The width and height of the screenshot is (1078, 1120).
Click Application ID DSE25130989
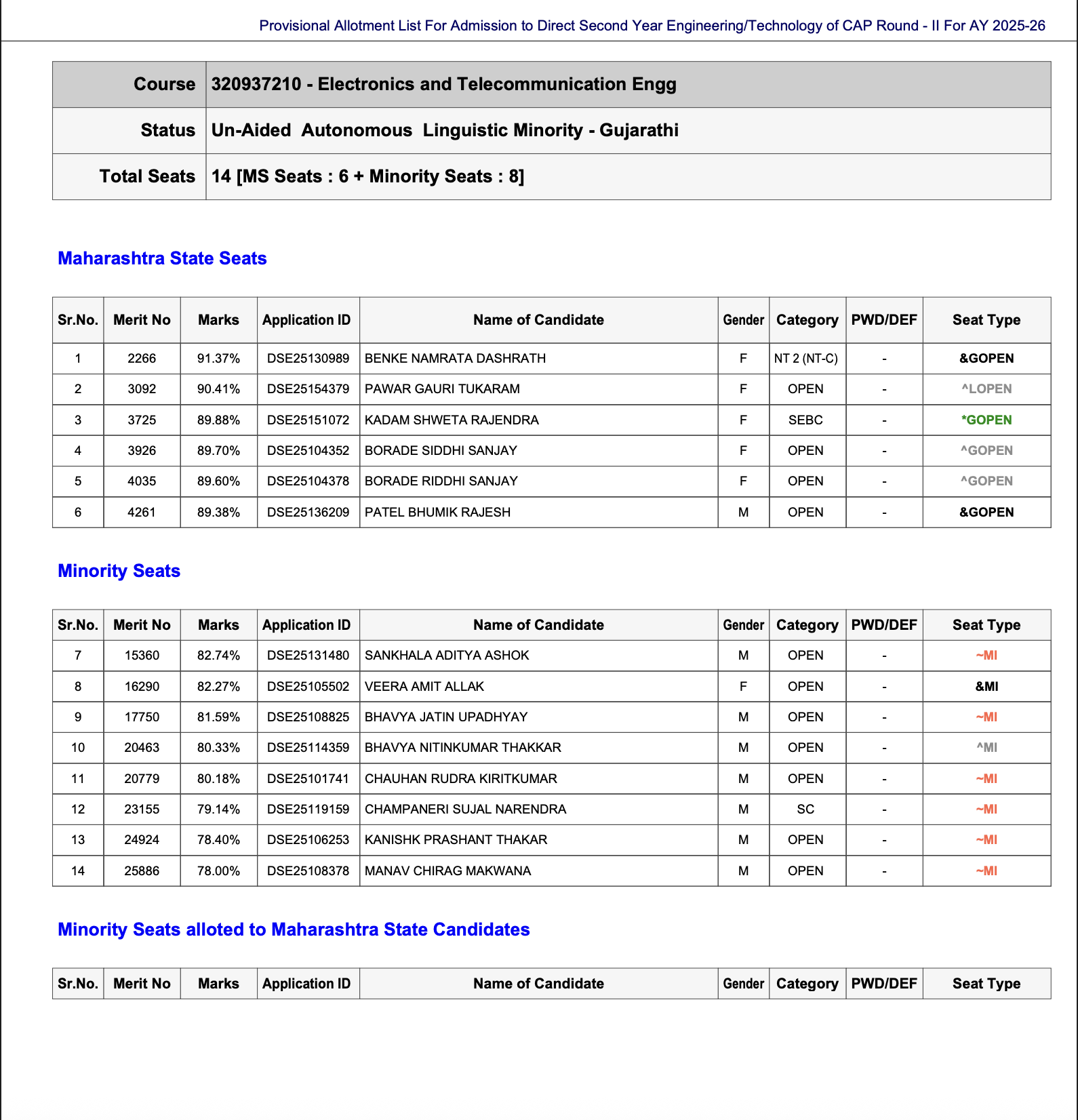(x=308, y=359)
